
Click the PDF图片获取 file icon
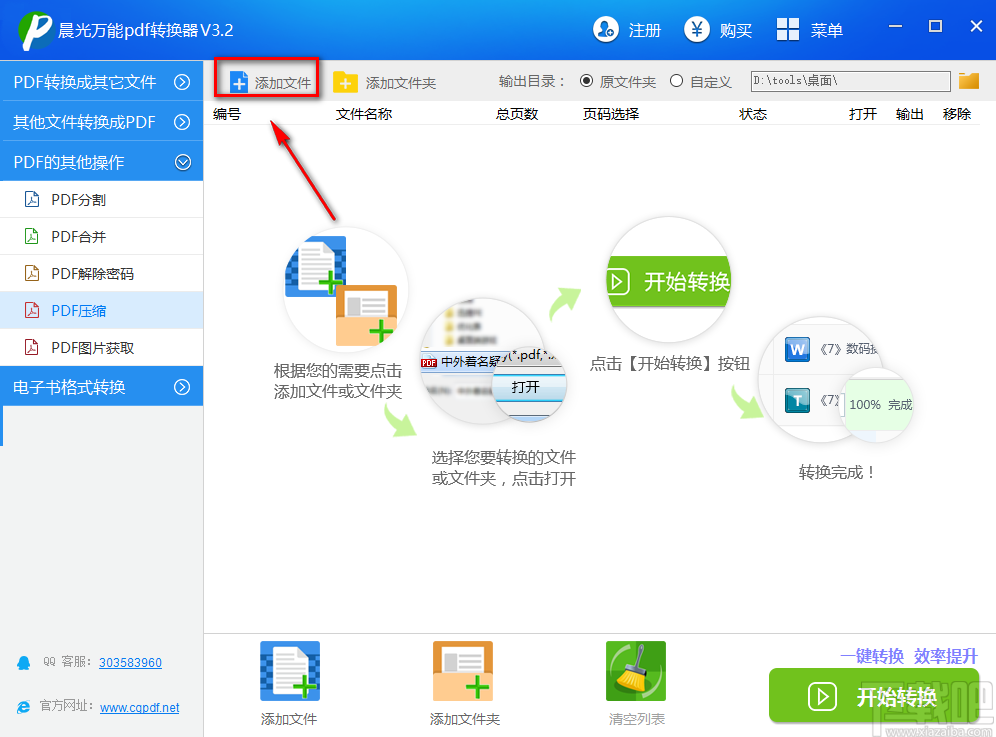[x=32, y=348]
